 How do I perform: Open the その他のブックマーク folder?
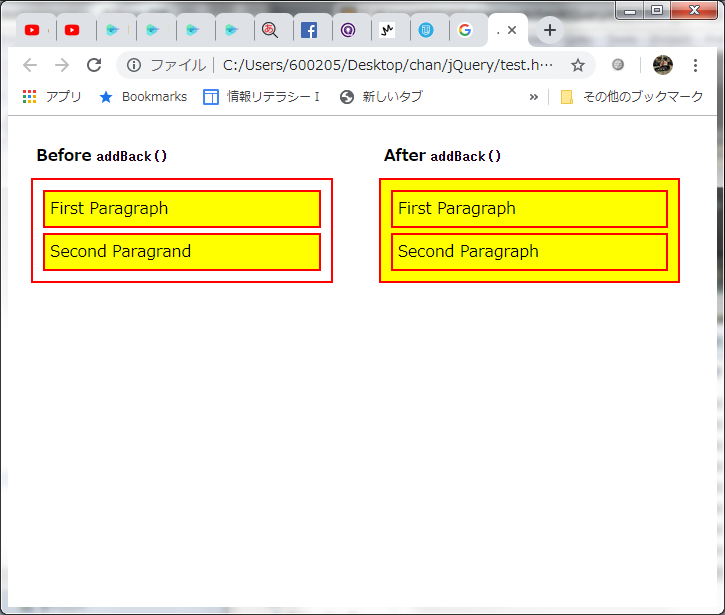pyautogui.click(x=632, y=97)
